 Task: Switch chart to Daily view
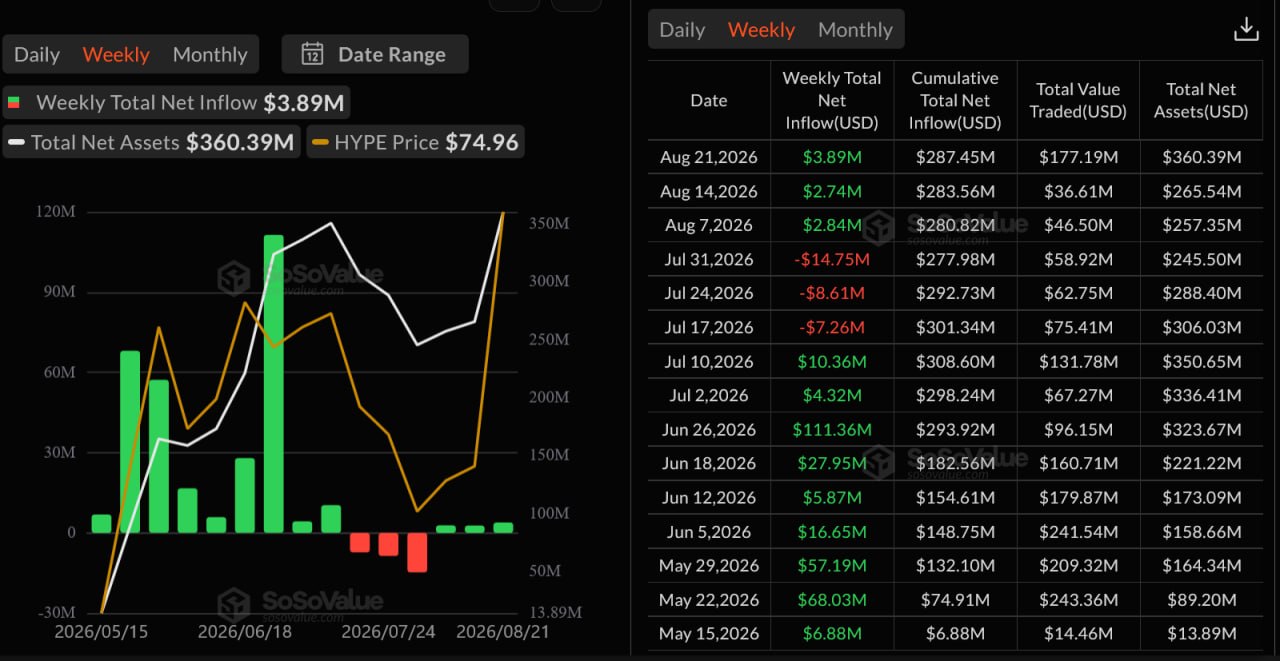click(37, 54)
